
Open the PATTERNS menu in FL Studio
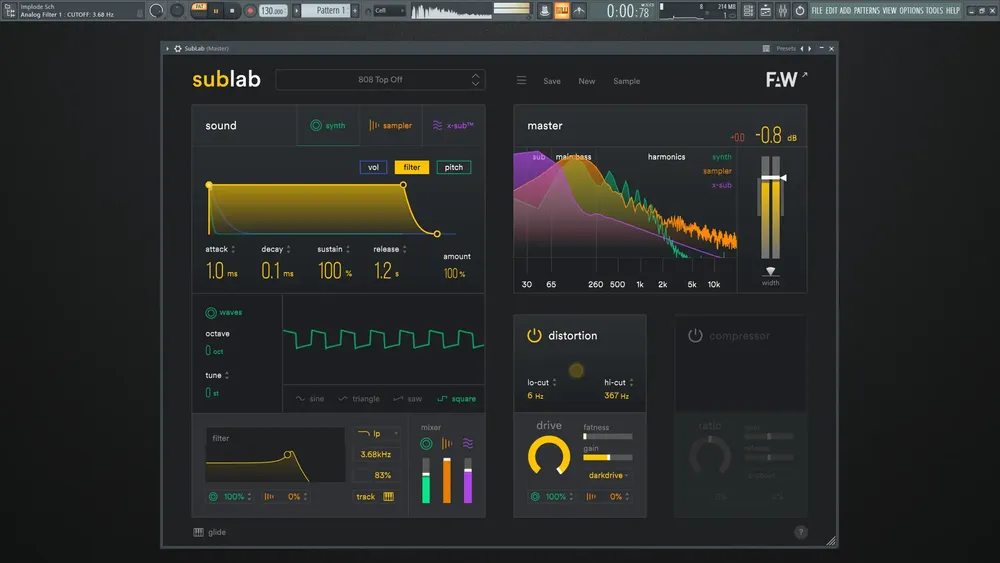click(866, 10)
